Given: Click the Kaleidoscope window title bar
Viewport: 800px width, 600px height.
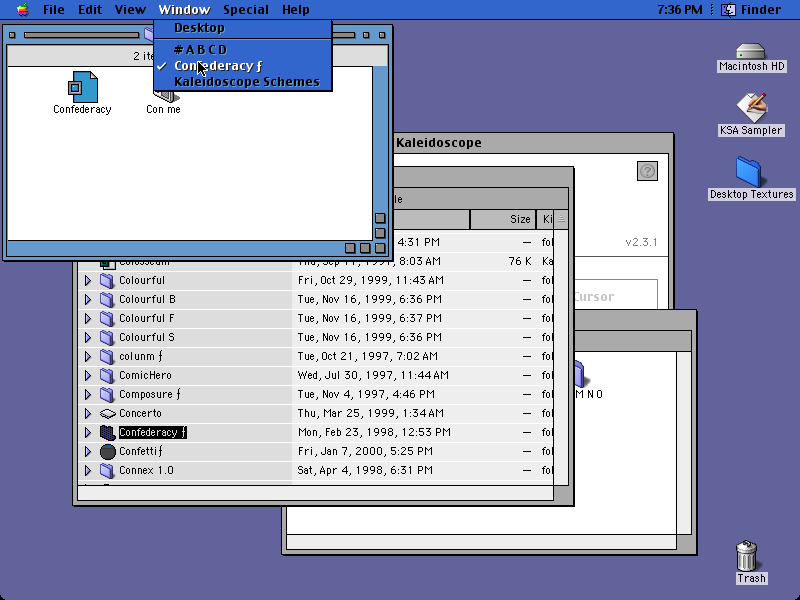Looking at the screenshot, I should [534, 143].
